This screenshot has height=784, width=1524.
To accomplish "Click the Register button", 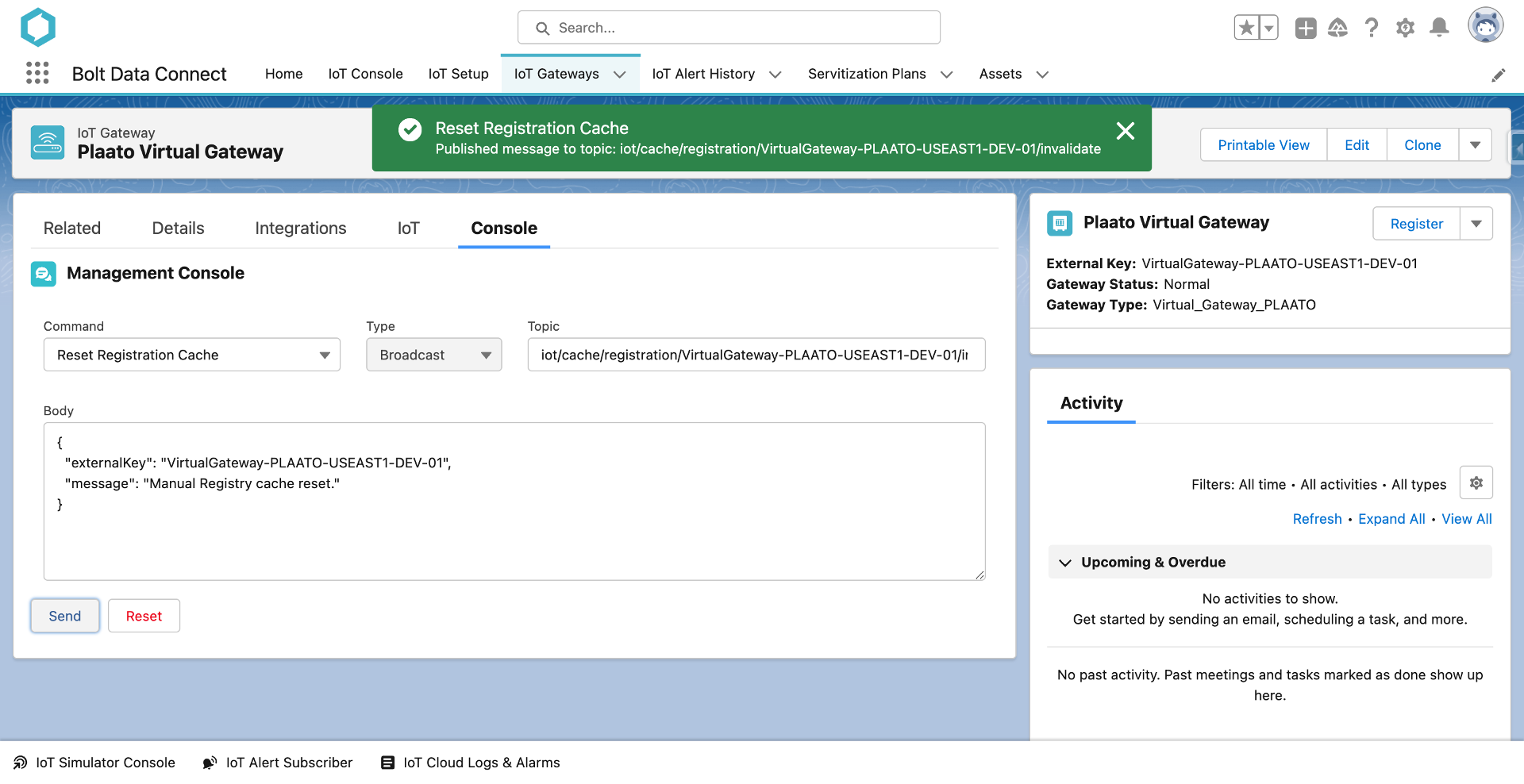I will [1417, 224].
